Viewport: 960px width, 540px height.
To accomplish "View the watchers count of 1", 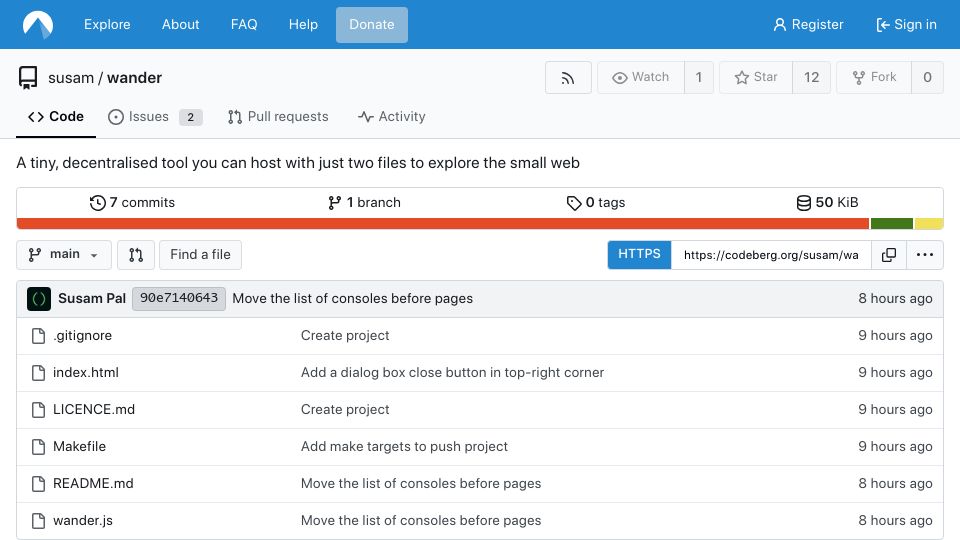I will click(x=699, y=77).
